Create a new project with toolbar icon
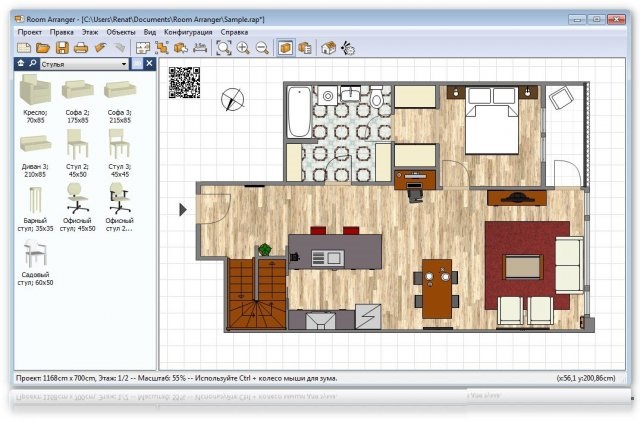This screenshot has height=421, width=640. [x=24, y=48]
